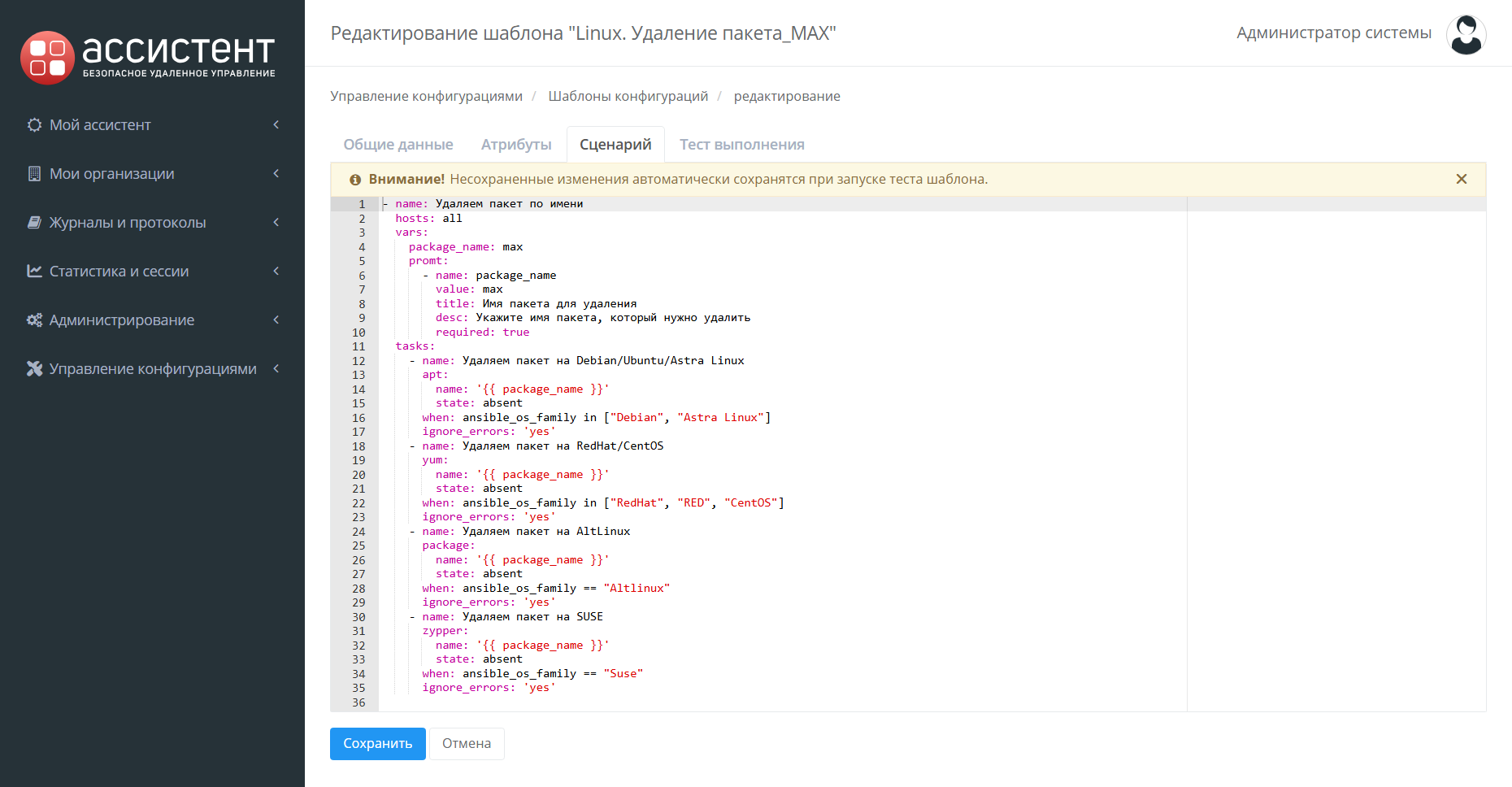
Task: Click the Ассистент logo icon
Action: pos(47,58)
